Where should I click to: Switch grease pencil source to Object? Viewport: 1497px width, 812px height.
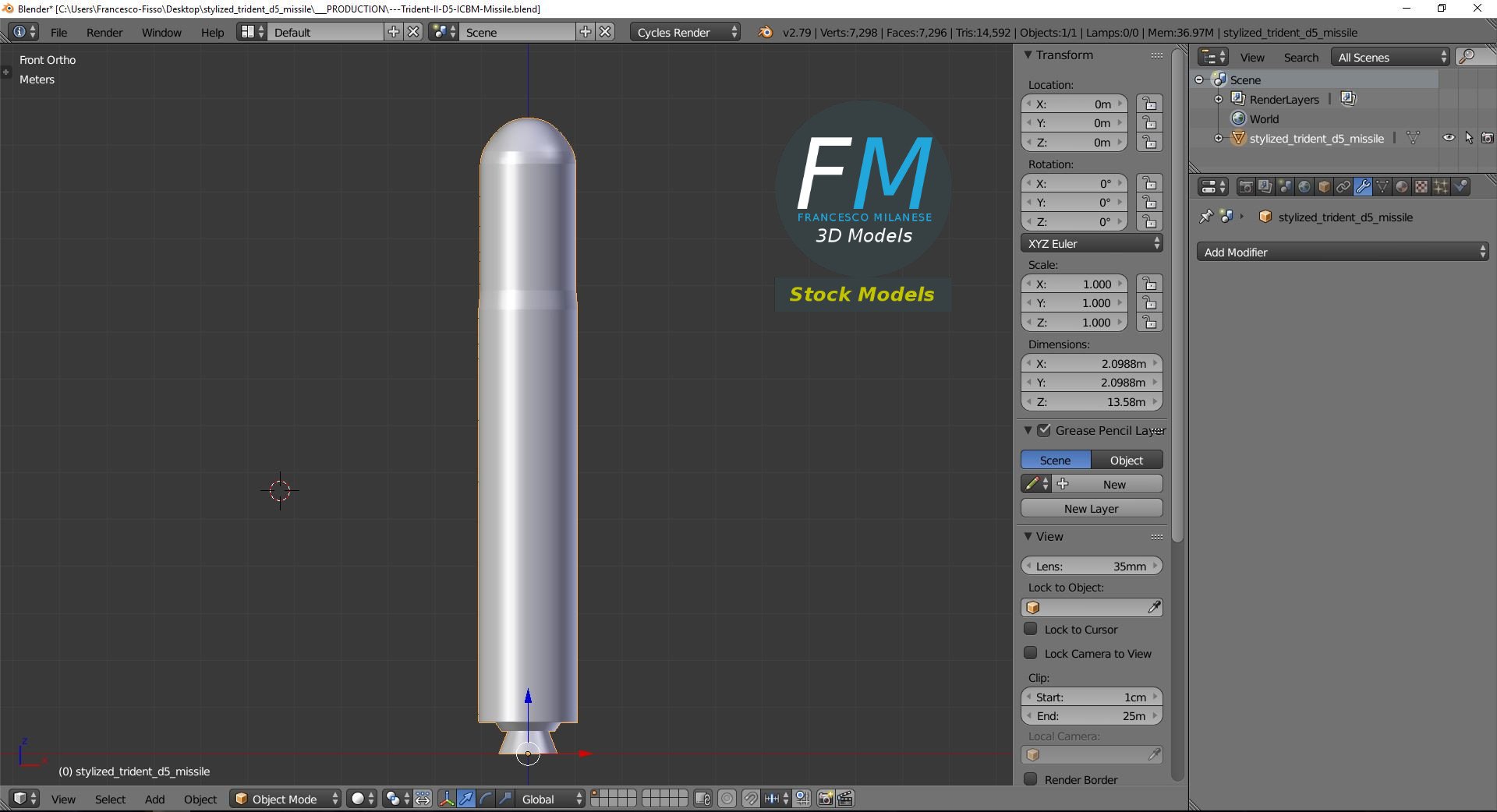(x=1127, y=460)
